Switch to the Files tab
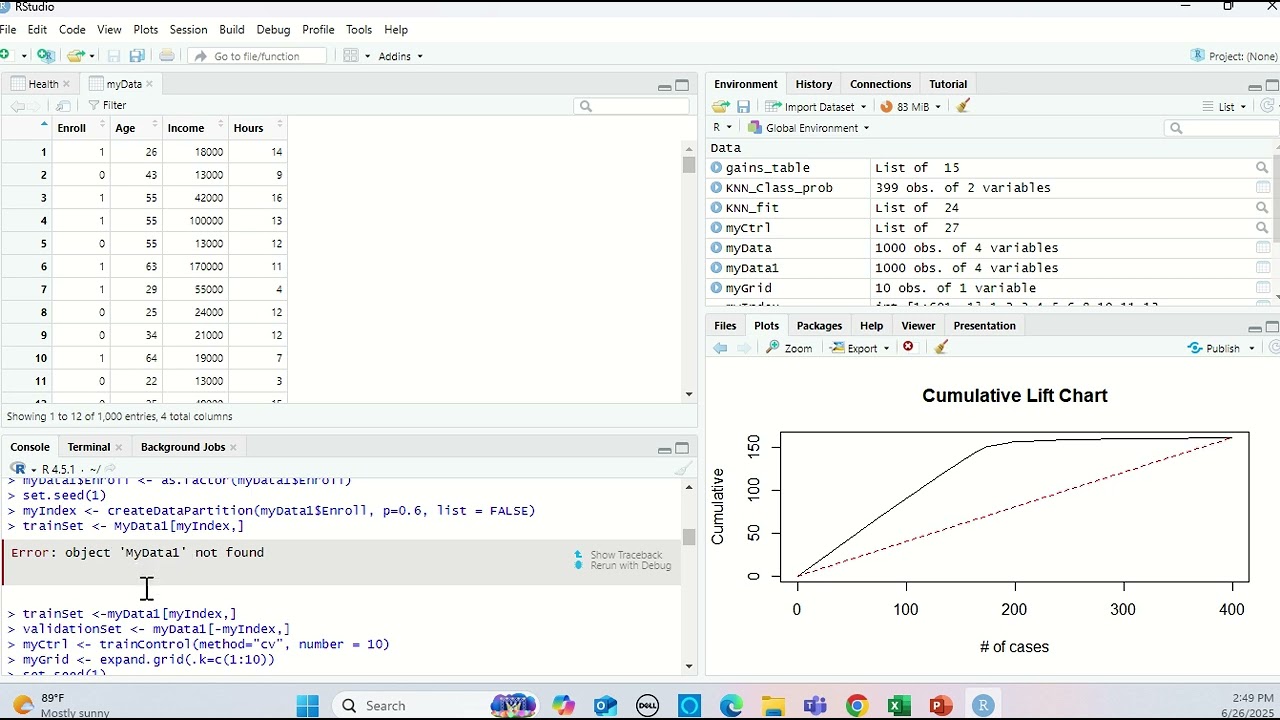Image resolution: width=1280 pixels, height=720 pixels. tap(725, 326)
